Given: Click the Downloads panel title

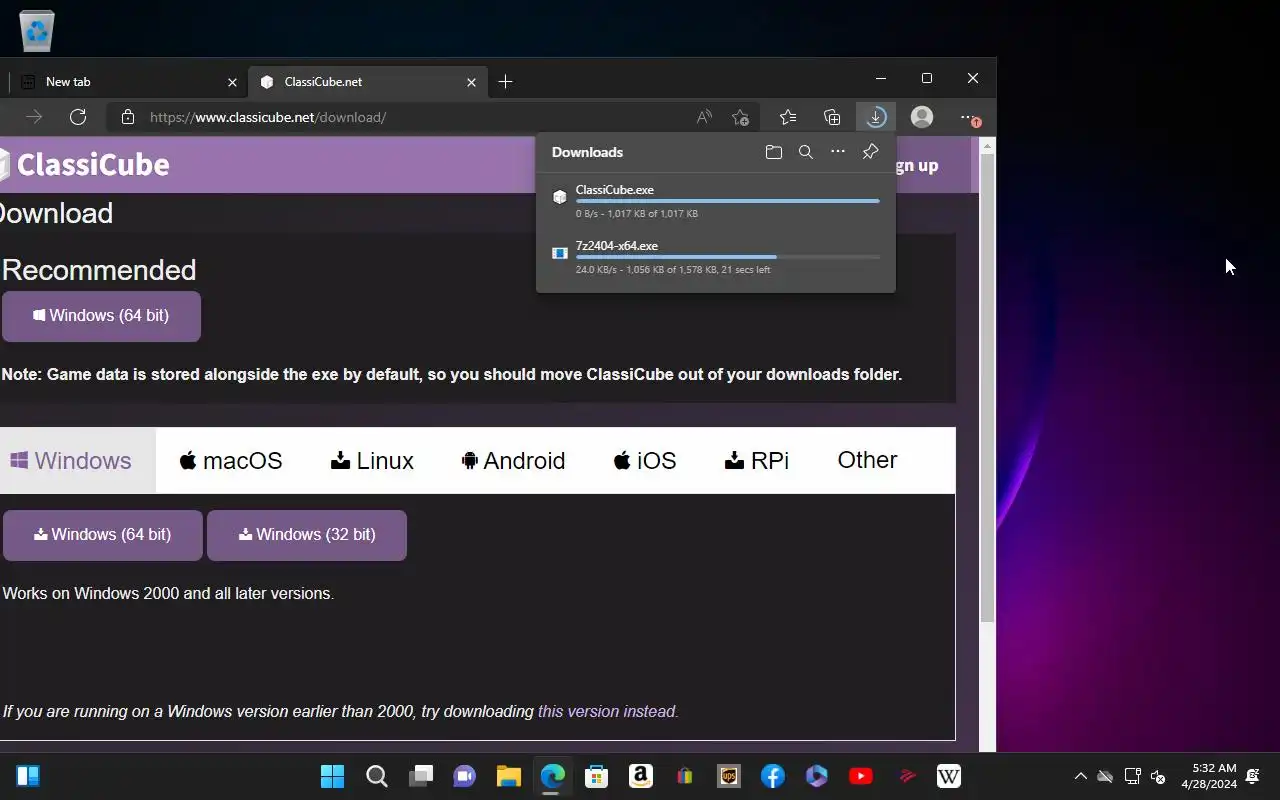Looking at the screenshot, I should tap(587, 152).
